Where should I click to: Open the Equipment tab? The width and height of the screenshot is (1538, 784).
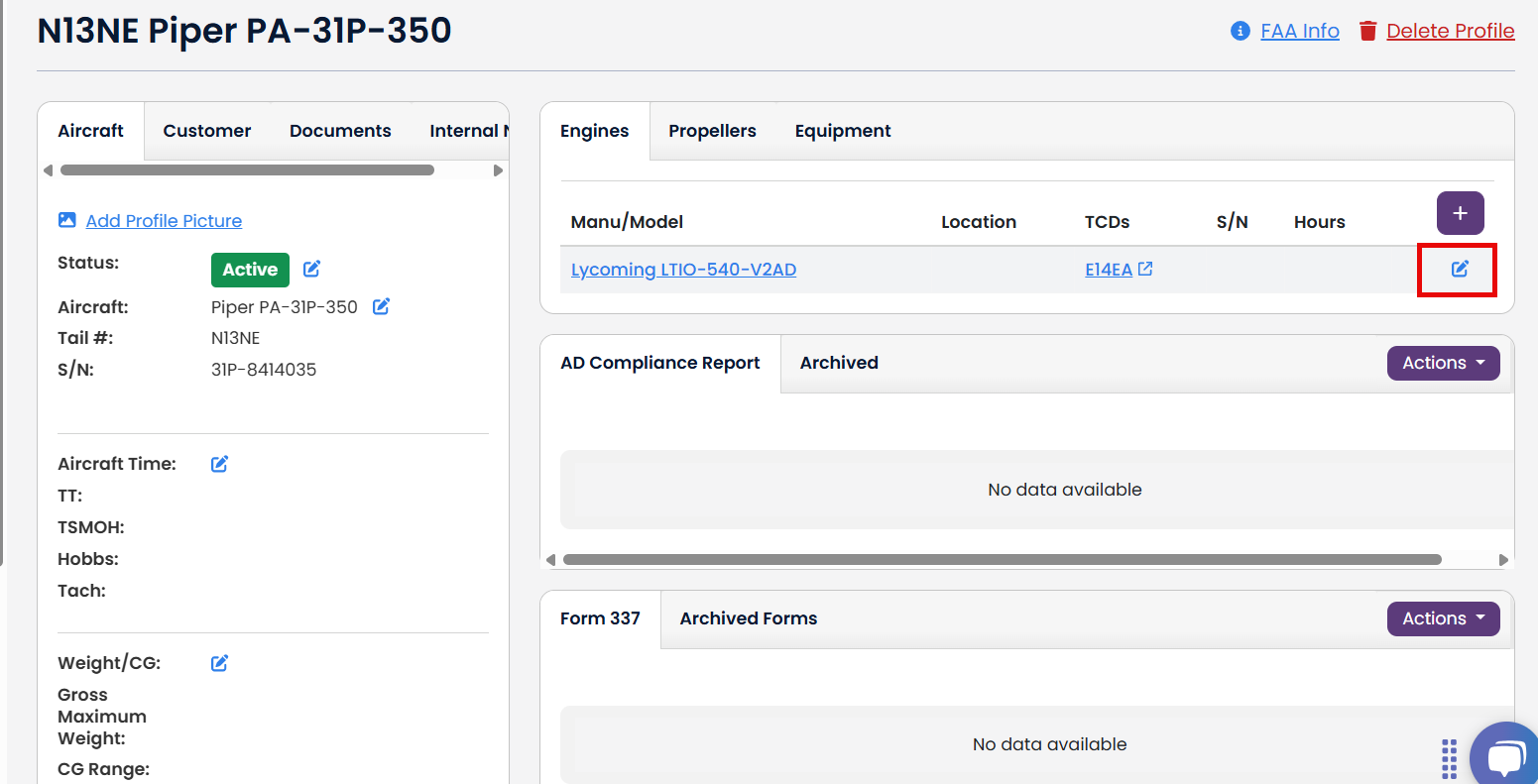coord(843,131)
